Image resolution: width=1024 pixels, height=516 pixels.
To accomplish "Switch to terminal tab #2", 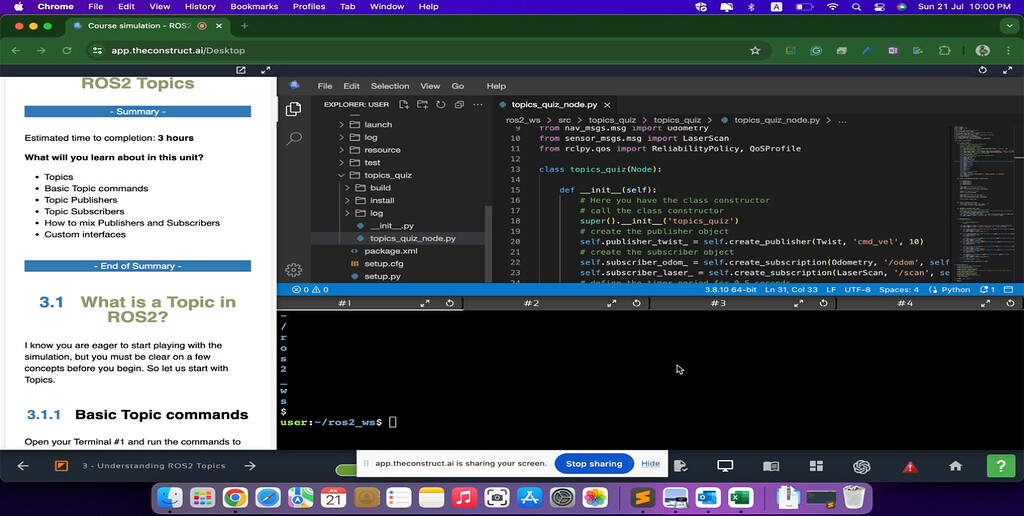I will 530,303.
